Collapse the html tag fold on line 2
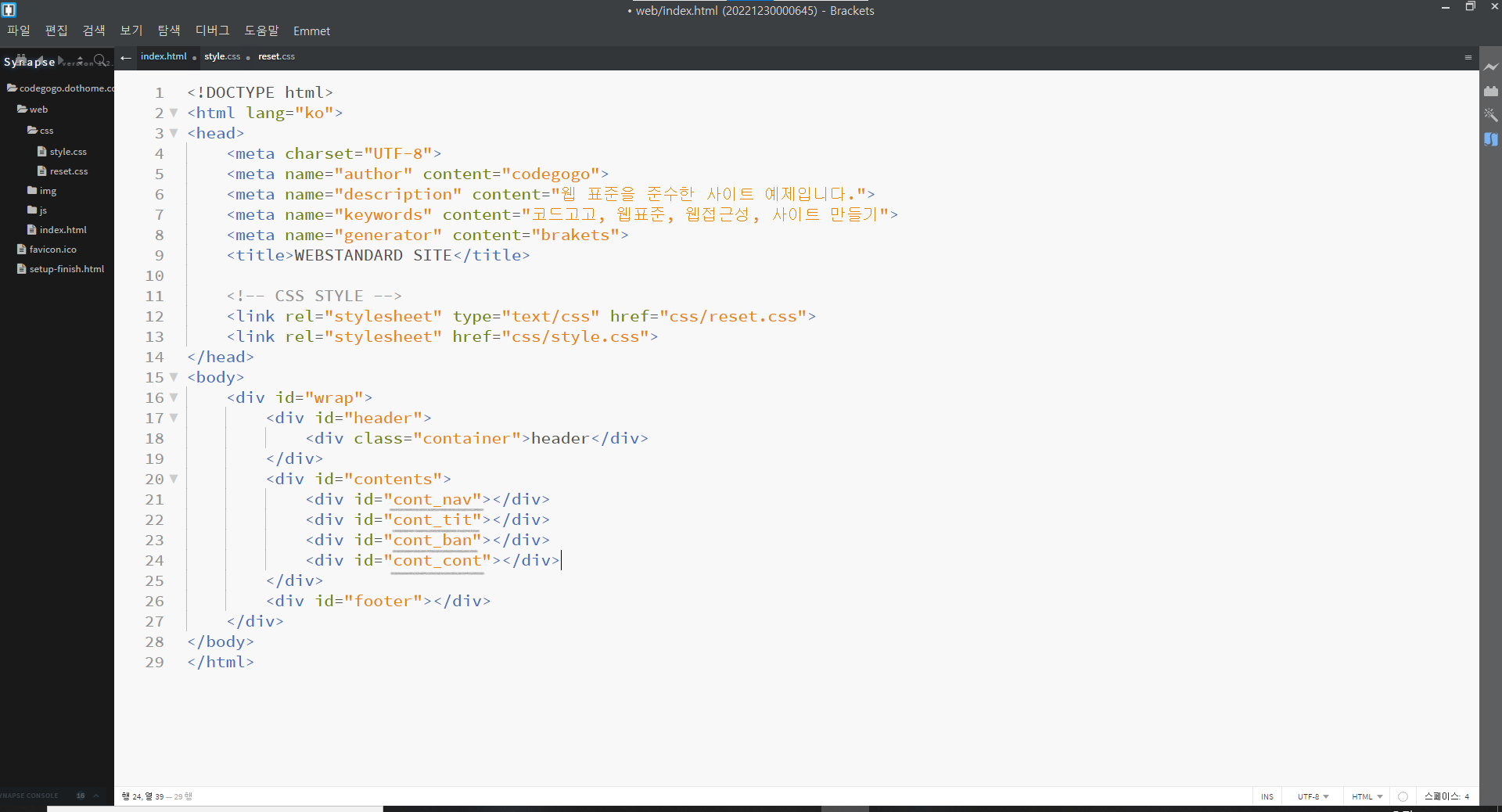This screenshot has height=812, width=1502. coord(174,113)
